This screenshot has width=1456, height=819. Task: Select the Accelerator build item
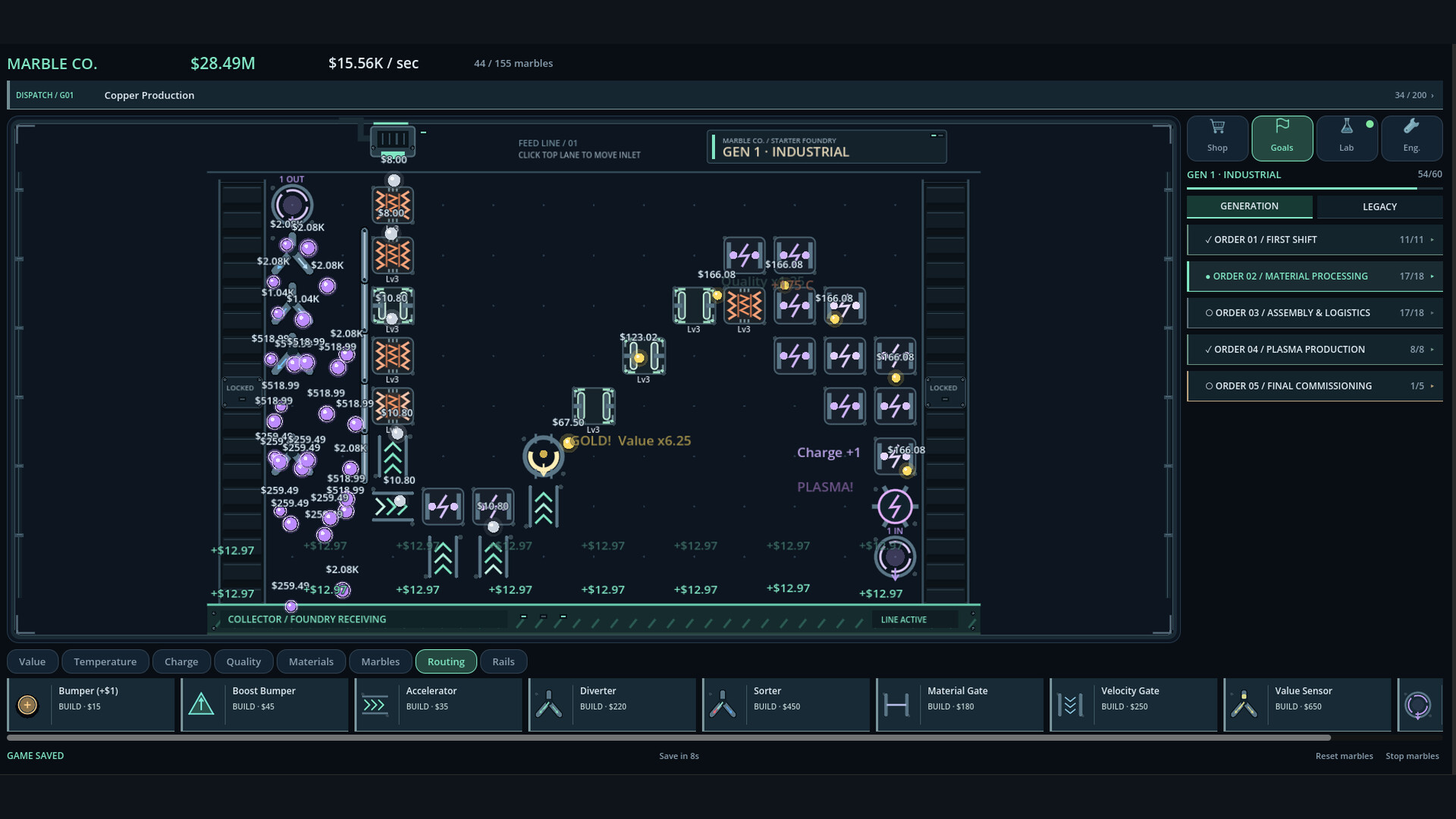click(x=438, y=704)
